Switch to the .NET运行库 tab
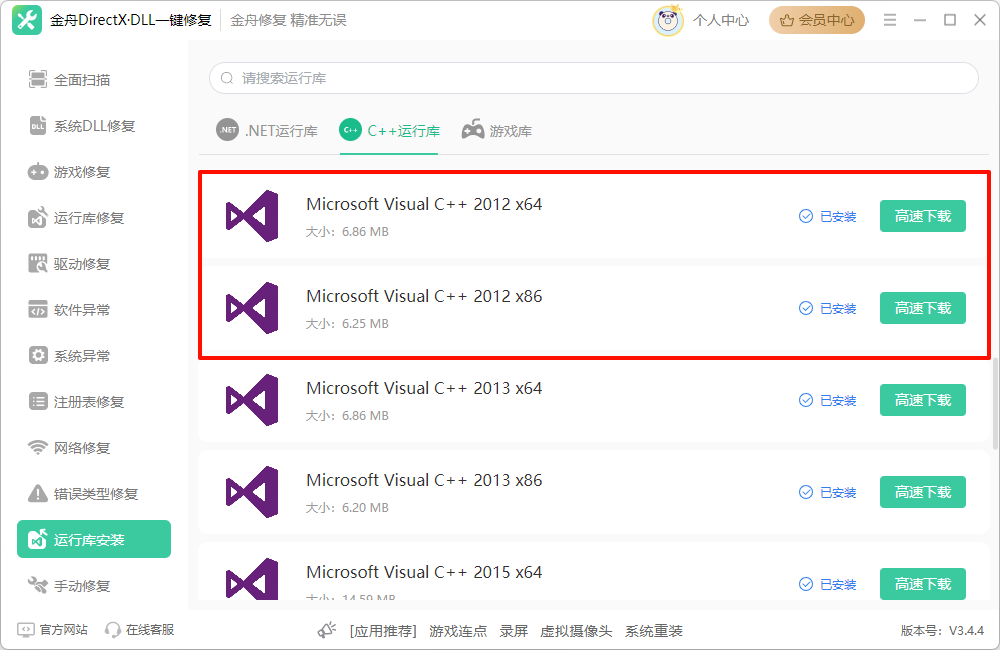The height and width of the screenshot is (650, 1000). coord(267,131)
